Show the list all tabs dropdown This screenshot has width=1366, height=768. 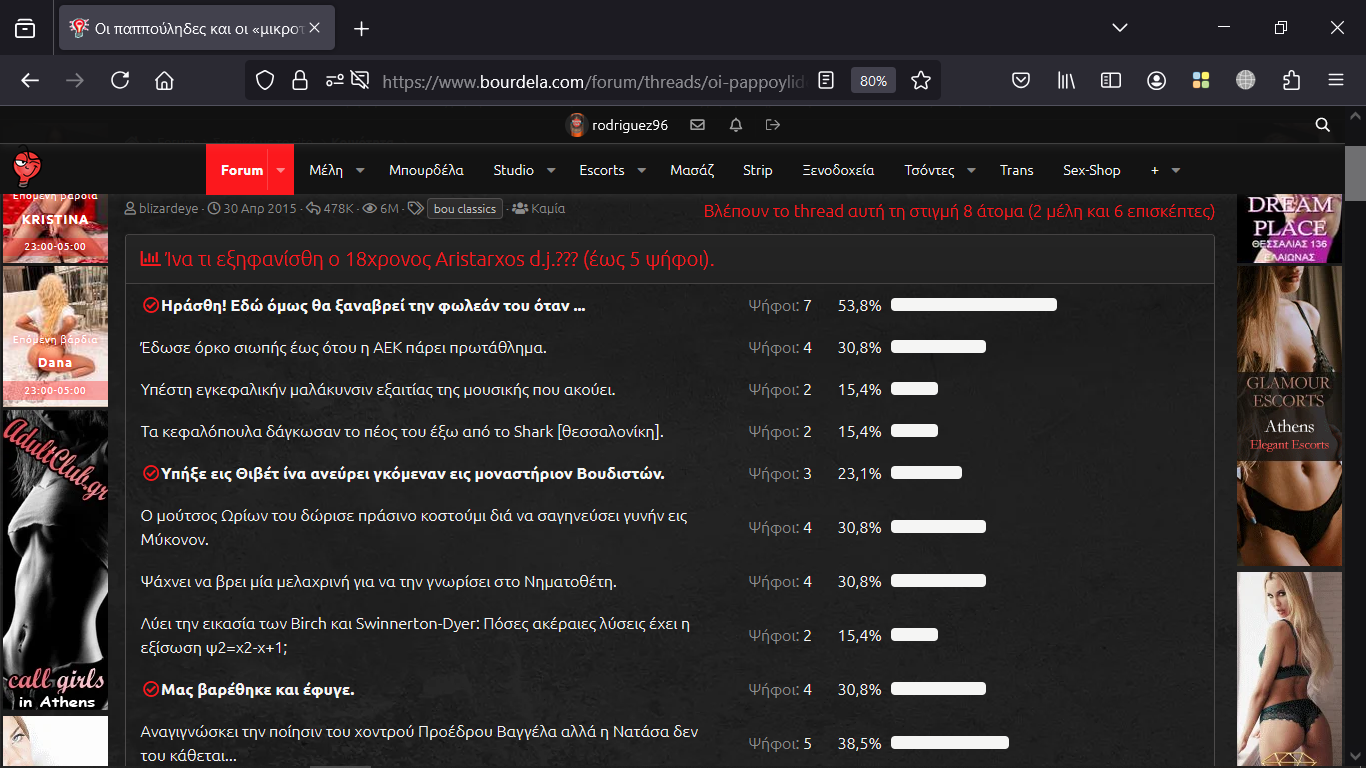click(1120, 28)
